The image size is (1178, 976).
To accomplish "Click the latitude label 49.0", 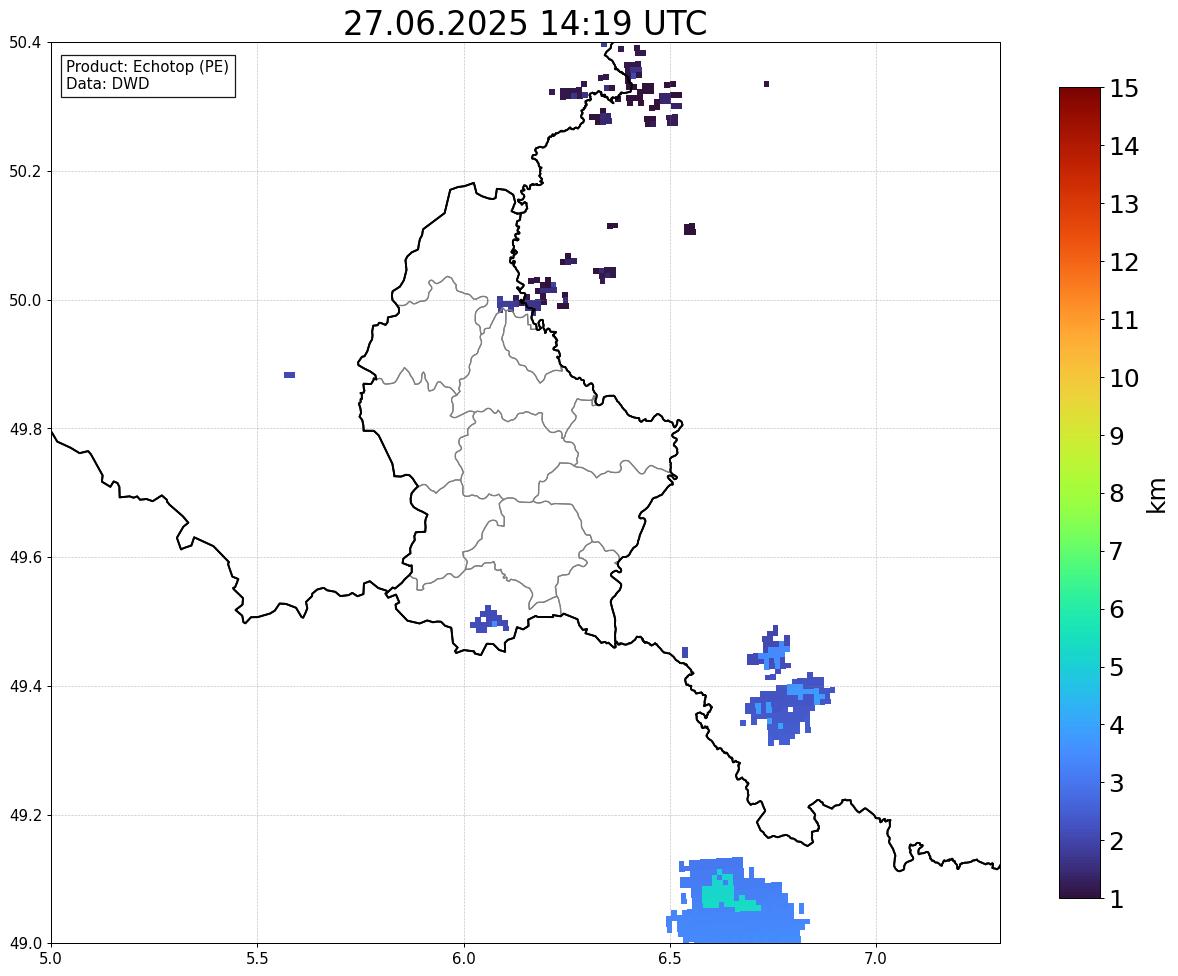I will 24,944.
